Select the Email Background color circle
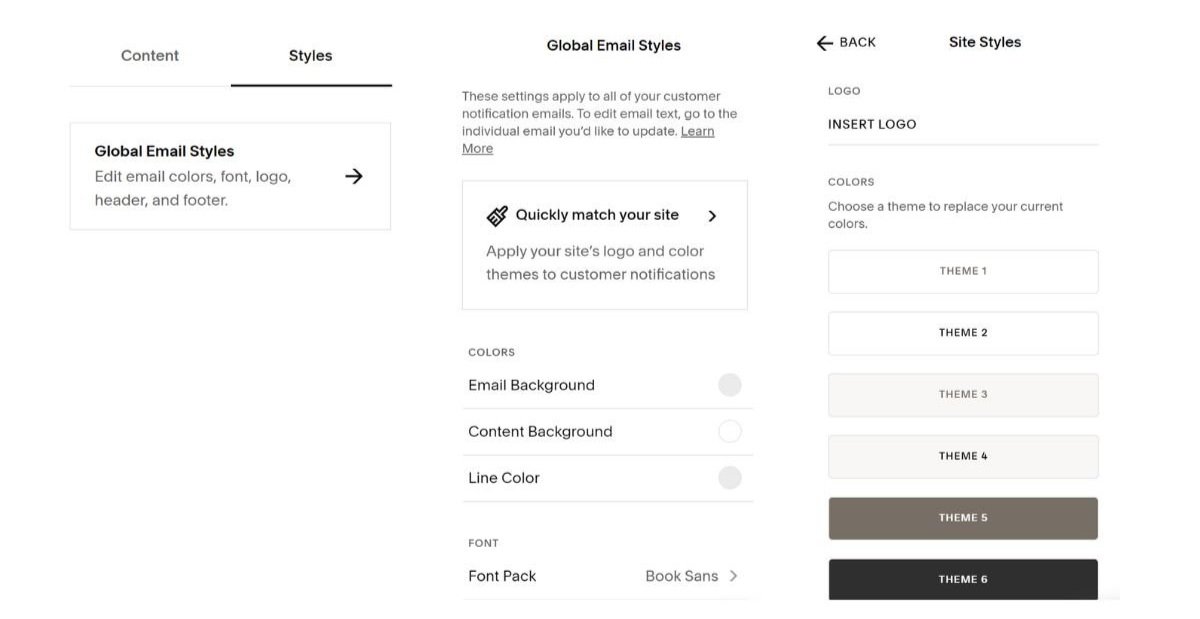Screen dimensions: 1200x619 coord(729,384)
